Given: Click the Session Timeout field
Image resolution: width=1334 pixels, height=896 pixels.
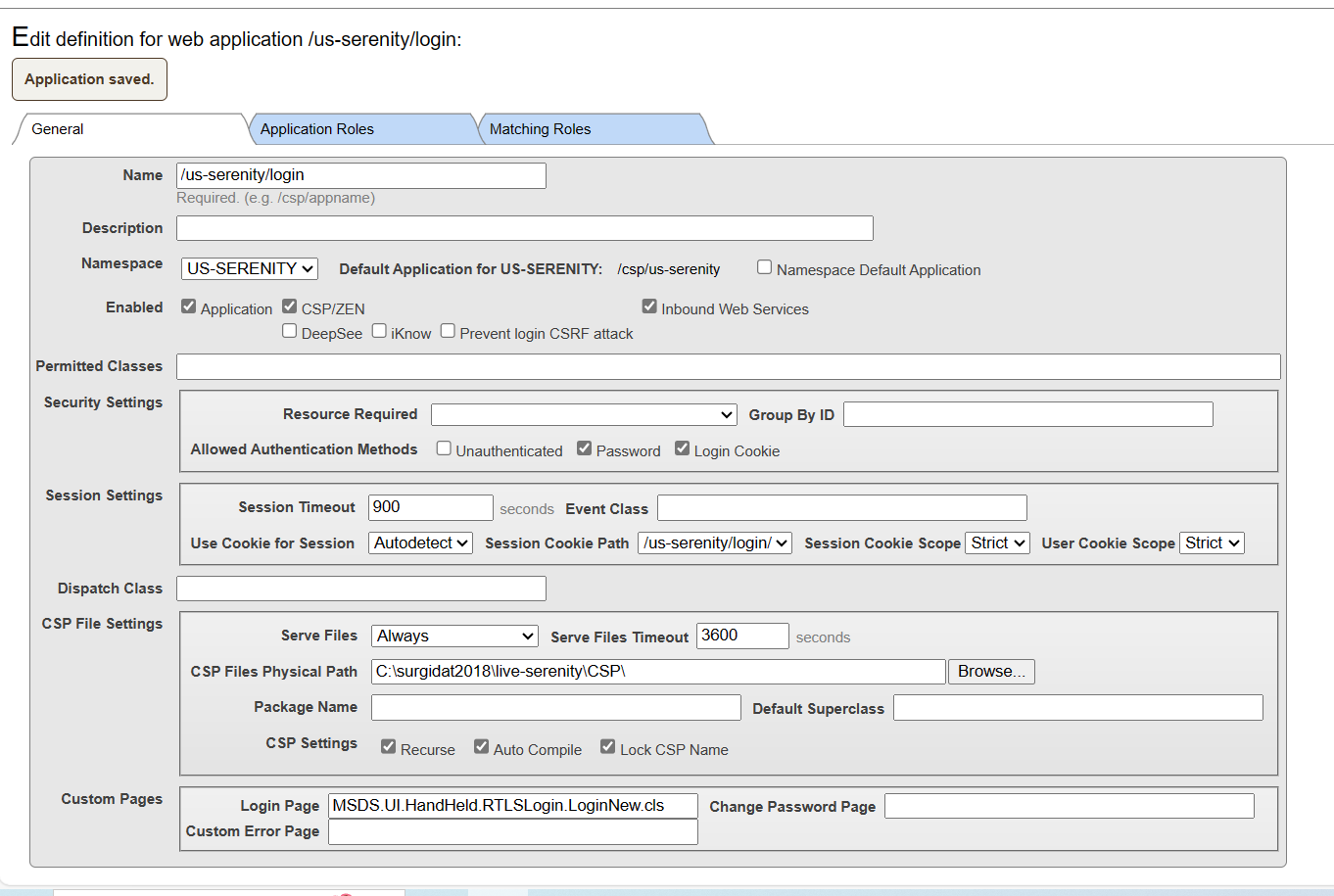Looking at the screenshot, I should tap(431, 507).
